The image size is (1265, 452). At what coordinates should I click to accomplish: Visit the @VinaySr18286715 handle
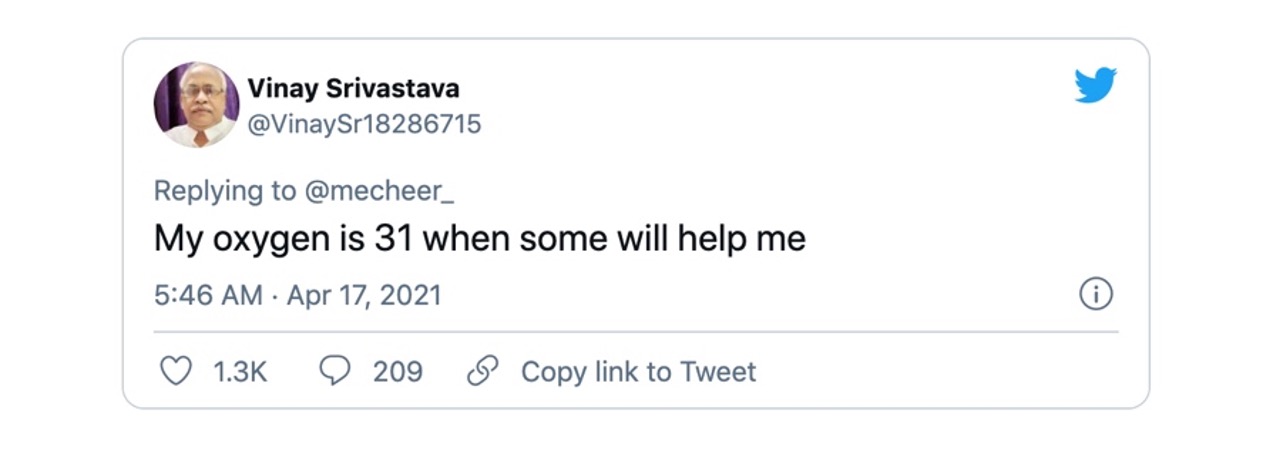(x=364, y=124)
